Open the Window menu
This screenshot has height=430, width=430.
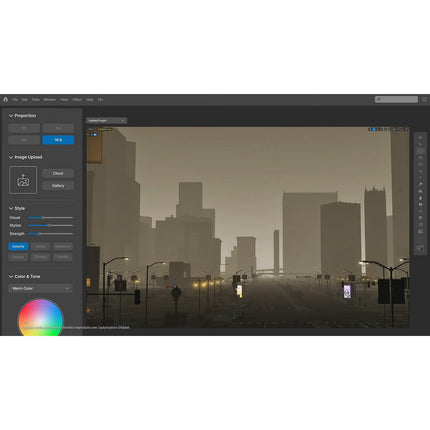pos(50,99)
